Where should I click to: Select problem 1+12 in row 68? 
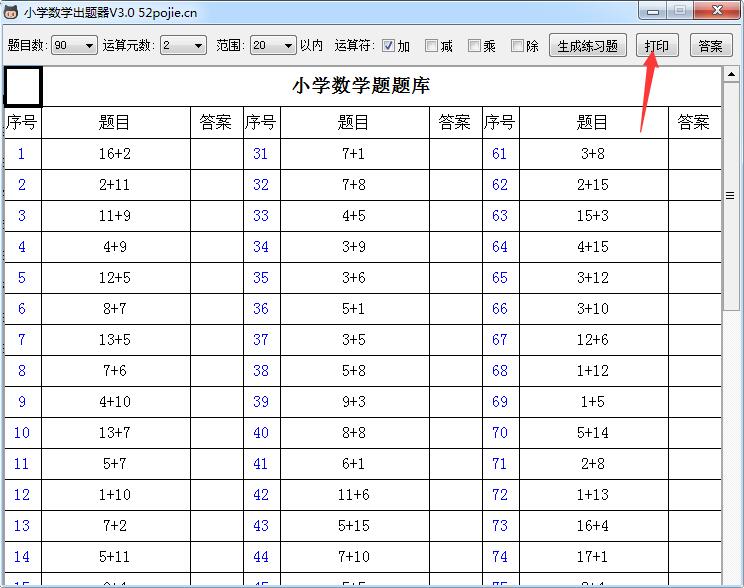pyautogui.click(x=594, y=371)
